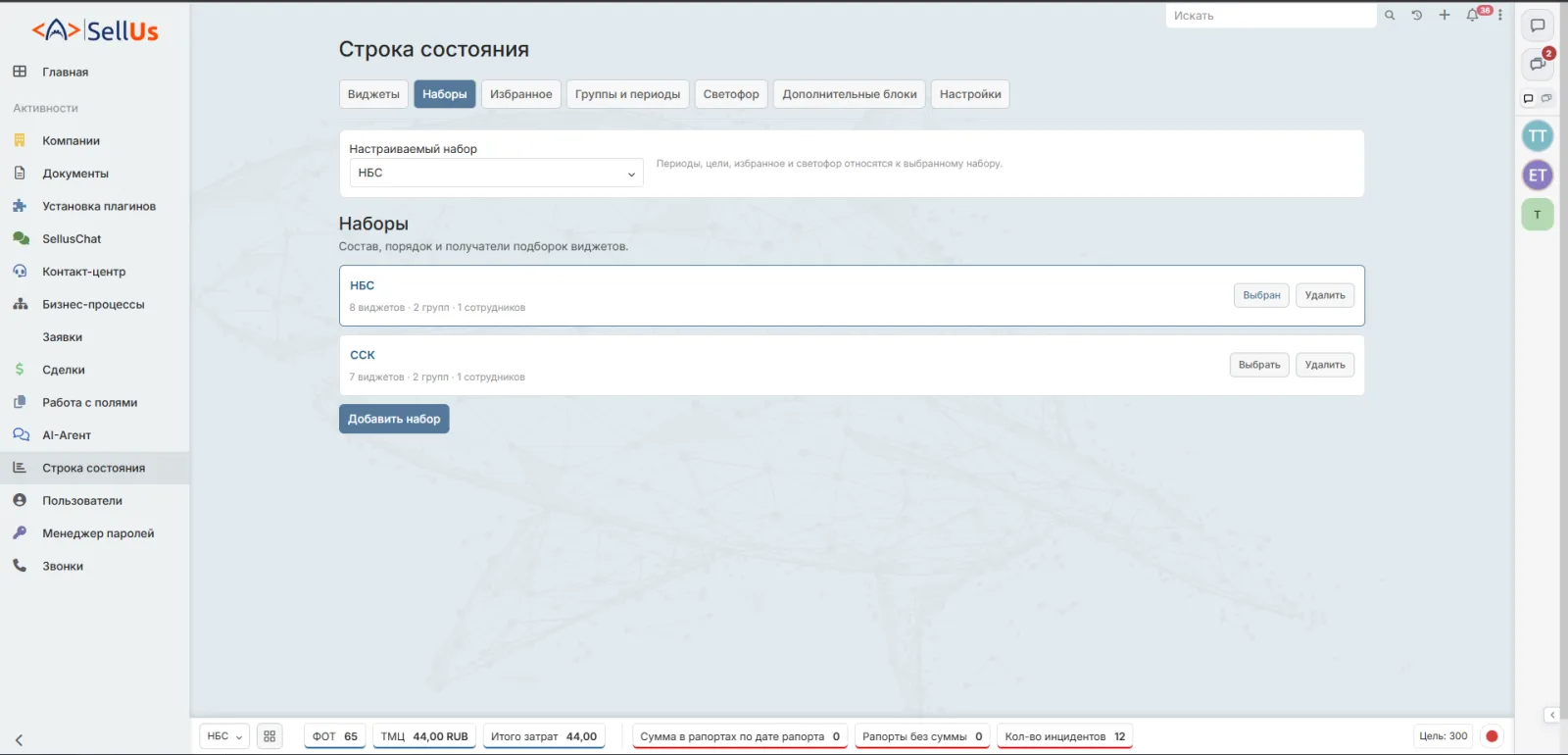Image resolution: width=1568 pixels, height=755 pixels.
Task: Open the ET user avatar
Action: pos(1538,176)
